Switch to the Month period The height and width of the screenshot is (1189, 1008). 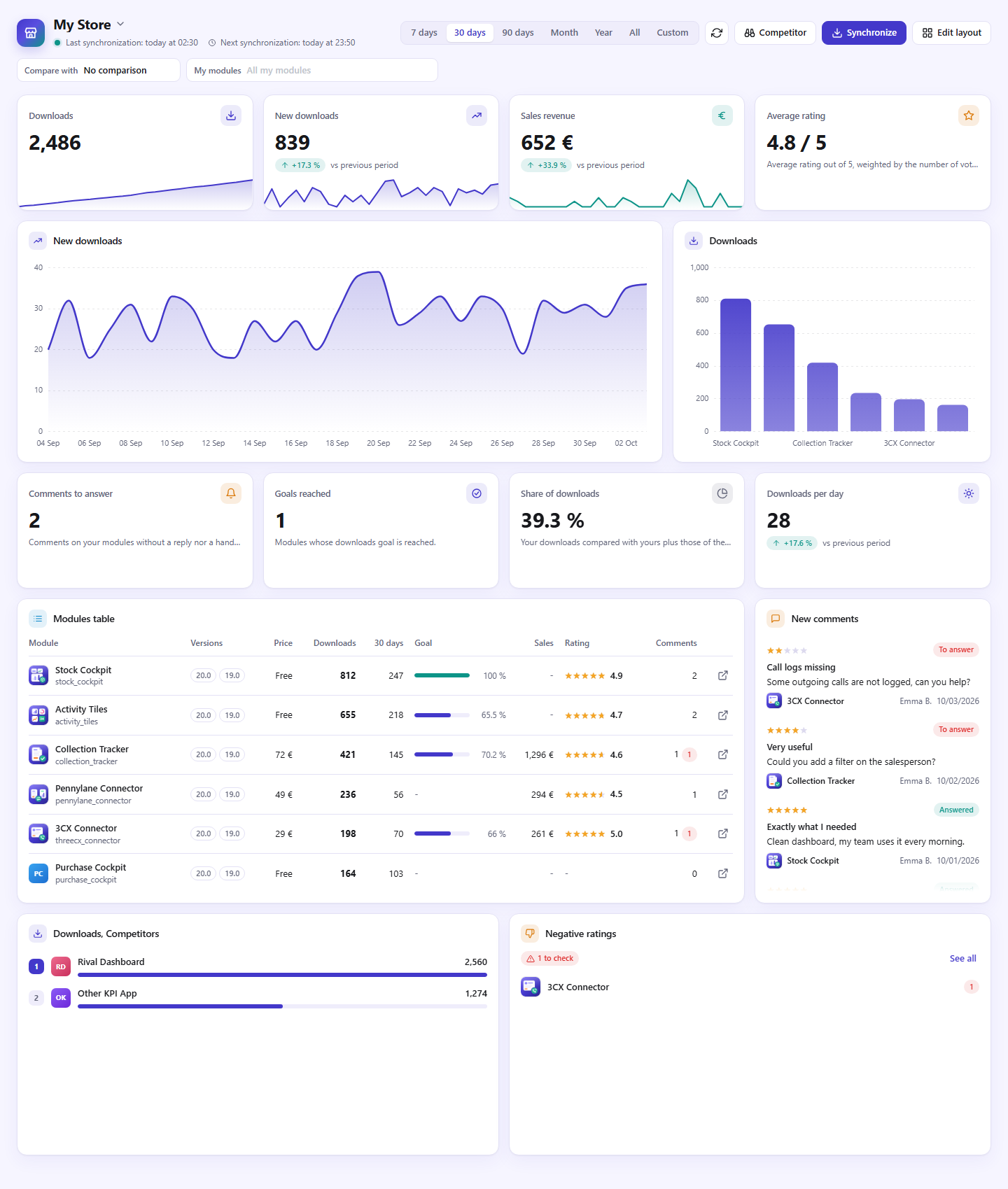[564, 33]
